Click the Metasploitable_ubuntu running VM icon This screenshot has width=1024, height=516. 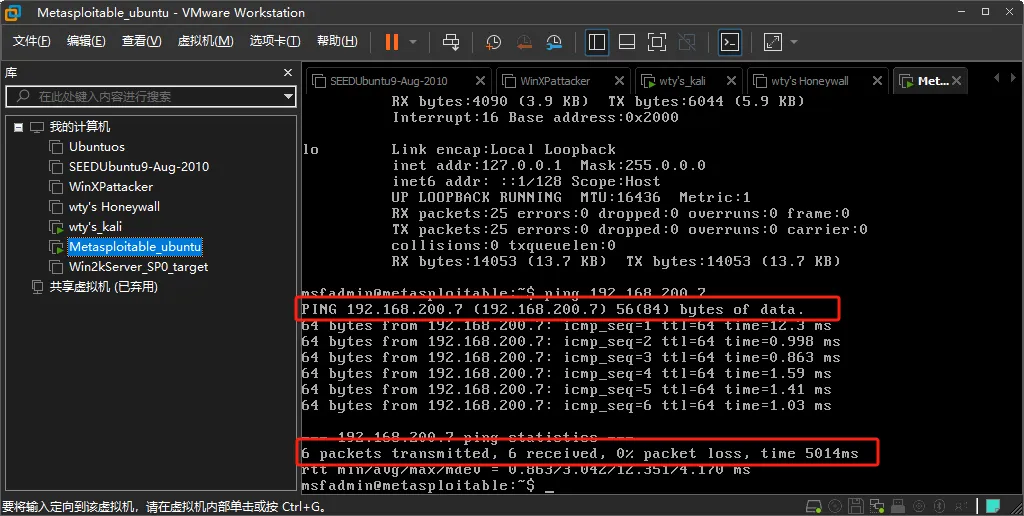[57, 248]
